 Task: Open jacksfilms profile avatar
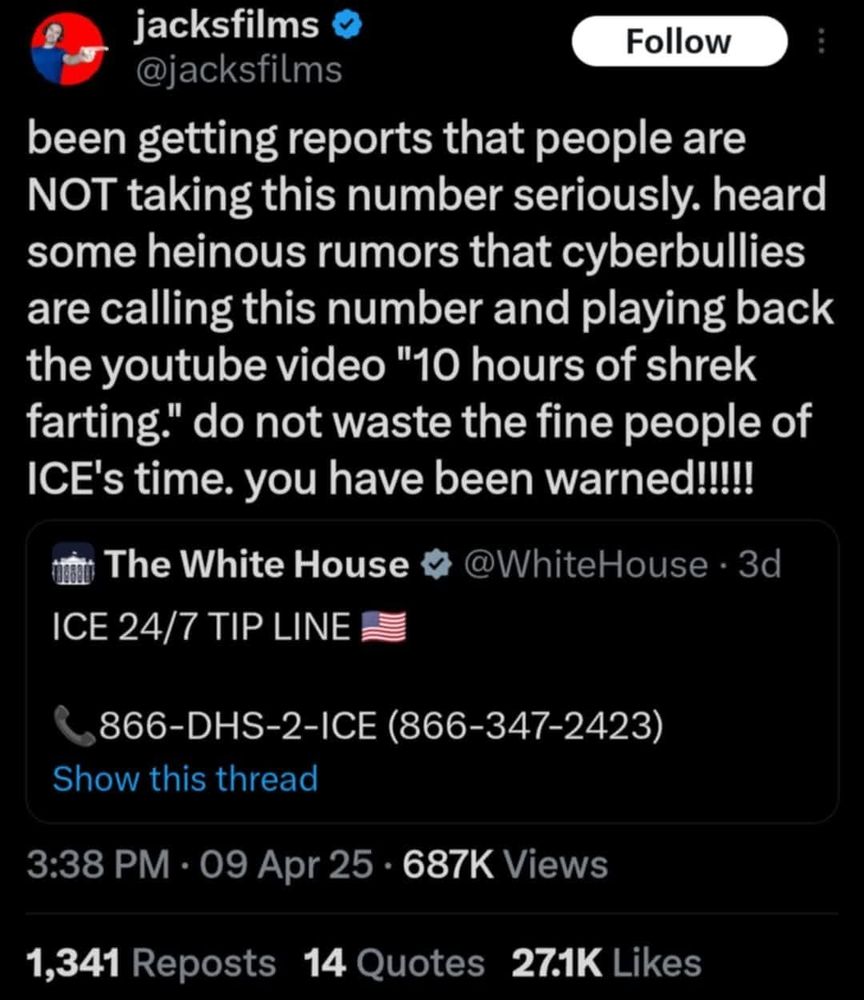tap(67, 50)
